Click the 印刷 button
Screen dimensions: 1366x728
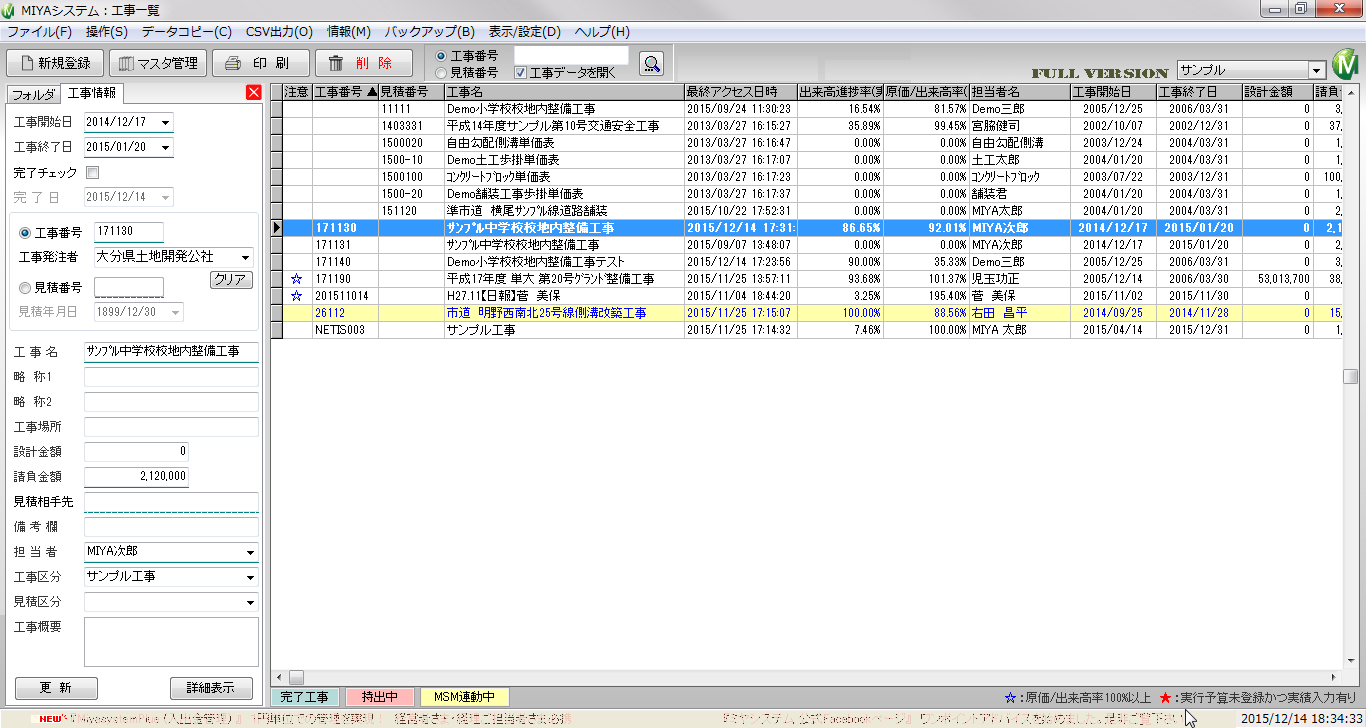click(x=260, y=63)
